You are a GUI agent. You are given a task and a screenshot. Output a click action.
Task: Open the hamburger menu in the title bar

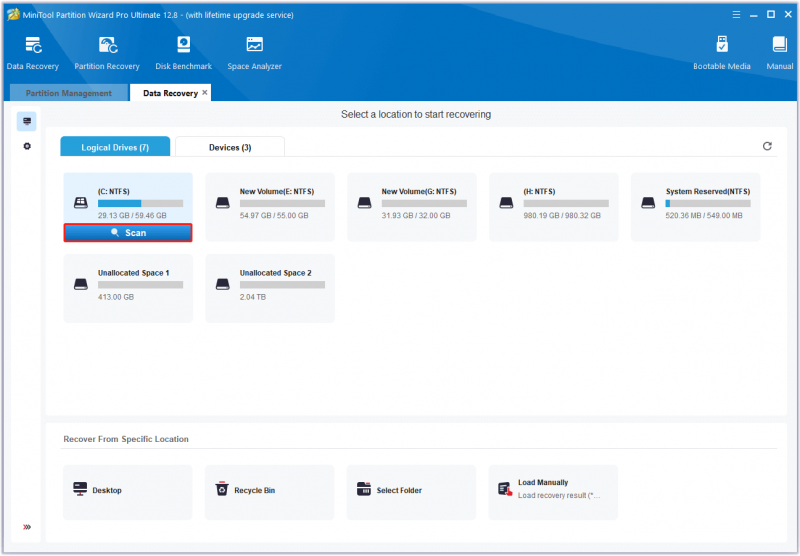click(736, 15)
